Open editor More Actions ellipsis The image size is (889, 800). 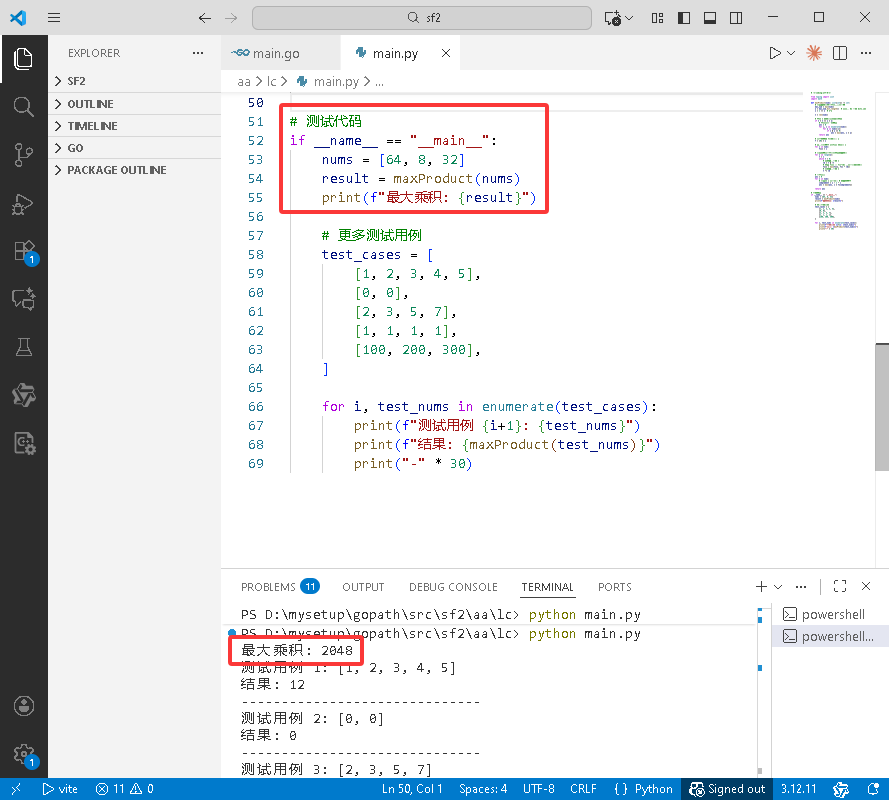click(x=866, y=53)
